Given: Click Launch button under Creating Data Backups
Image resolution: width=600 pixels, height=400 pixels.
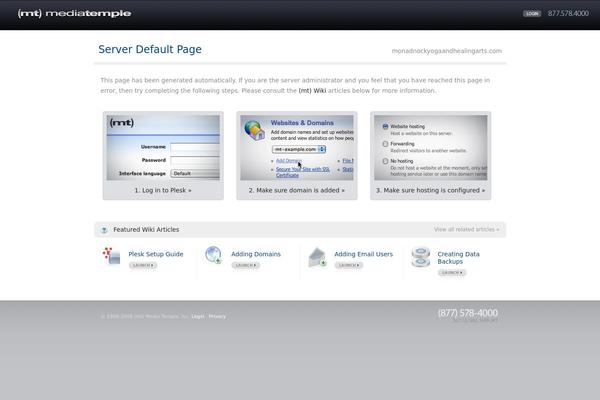Looking at the screenshot, I should 452,273.
